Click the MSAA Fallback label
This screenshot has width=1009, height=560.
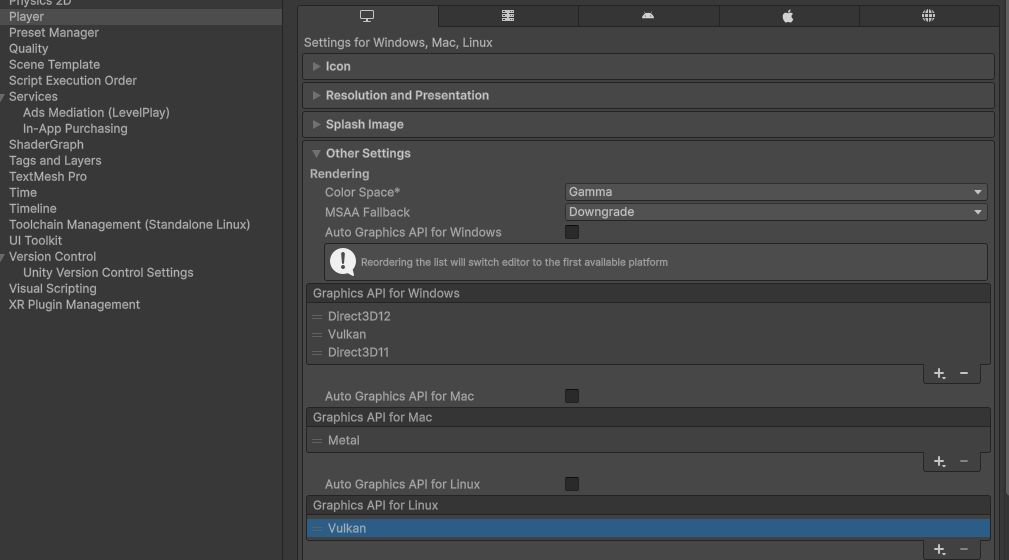[367, 212]
